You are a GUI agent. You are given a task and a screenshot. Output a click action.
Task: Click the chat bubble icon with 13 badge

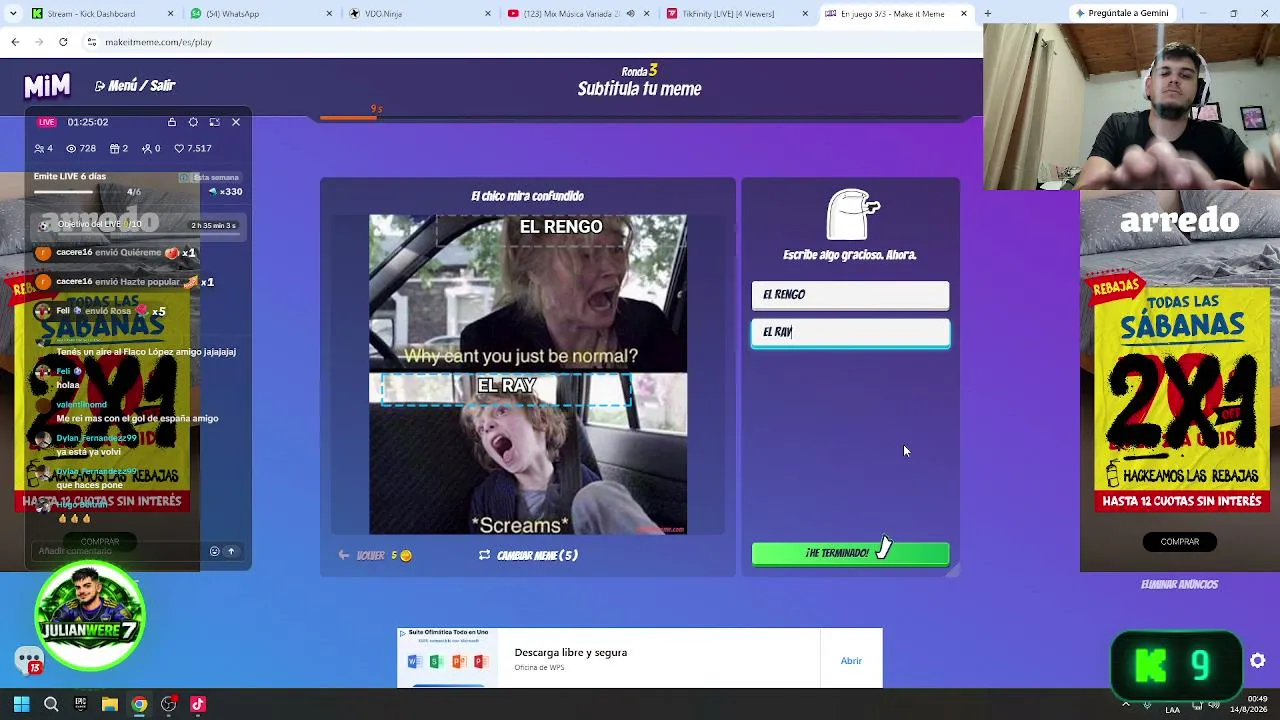tap(28, 660)
